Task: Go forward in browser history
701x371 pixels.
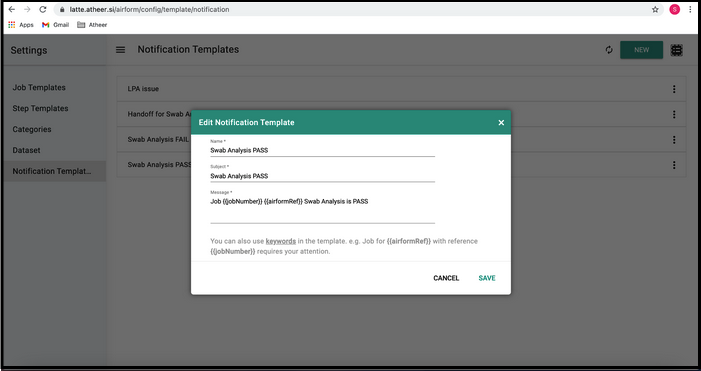Action: [x=27, y=9]
